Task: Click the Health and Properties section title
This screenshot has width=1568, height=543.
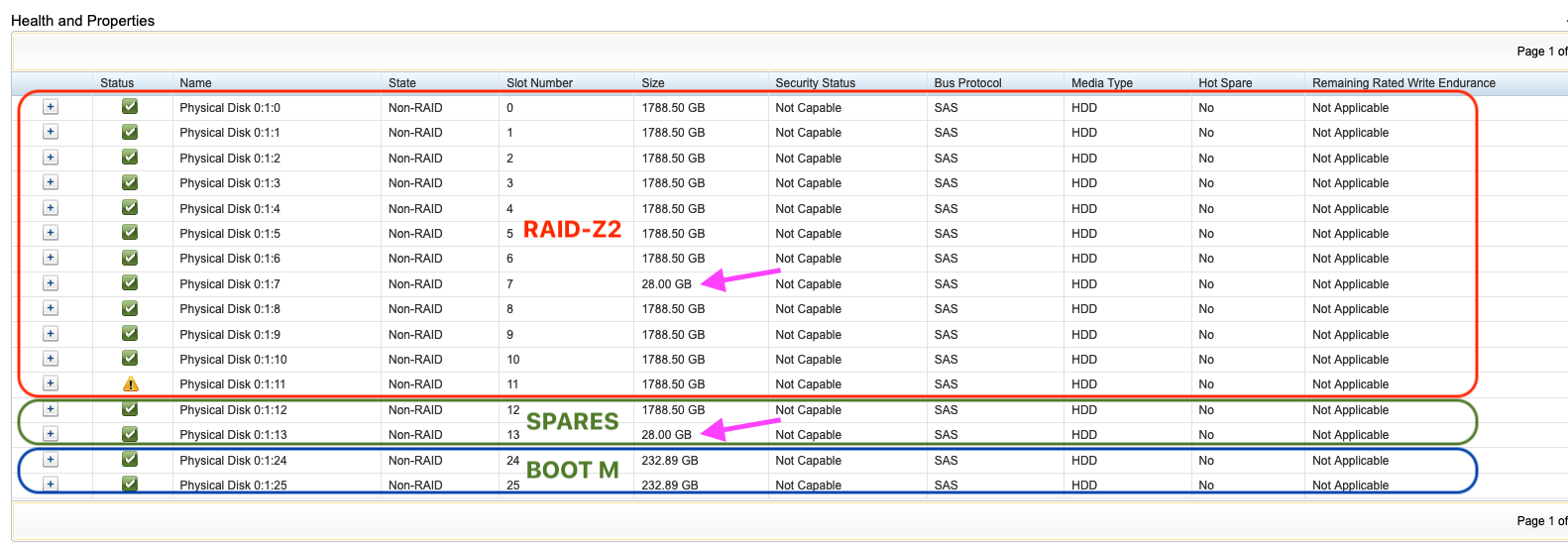Action: [83, 21]
